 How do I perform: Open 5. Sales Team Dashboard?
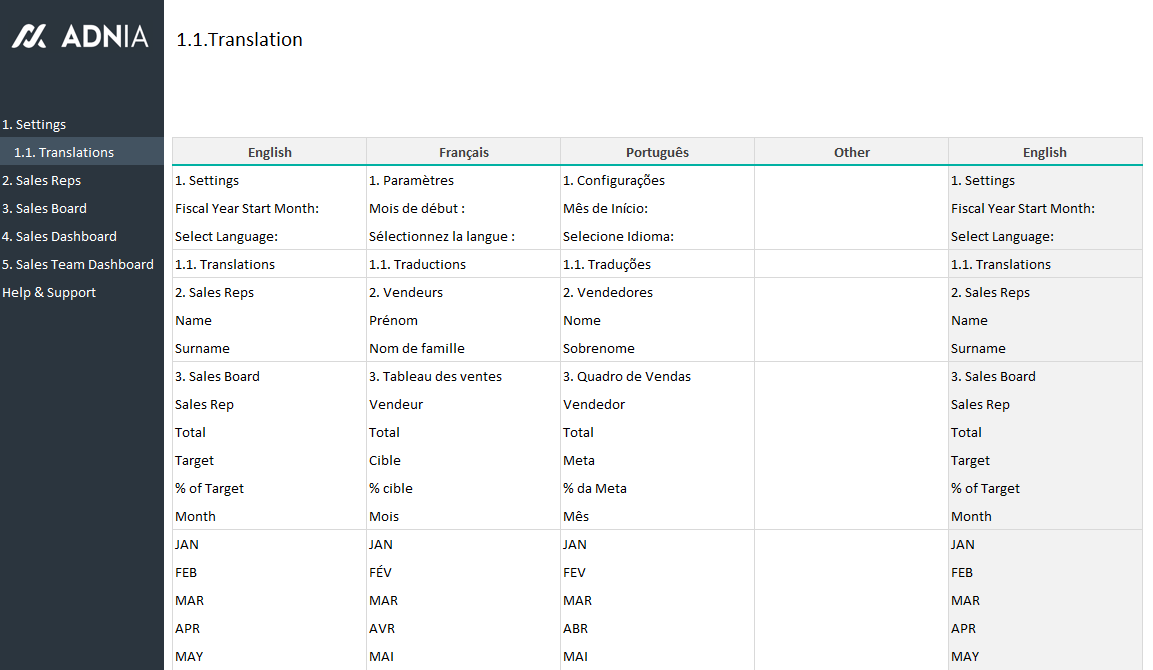78,265
